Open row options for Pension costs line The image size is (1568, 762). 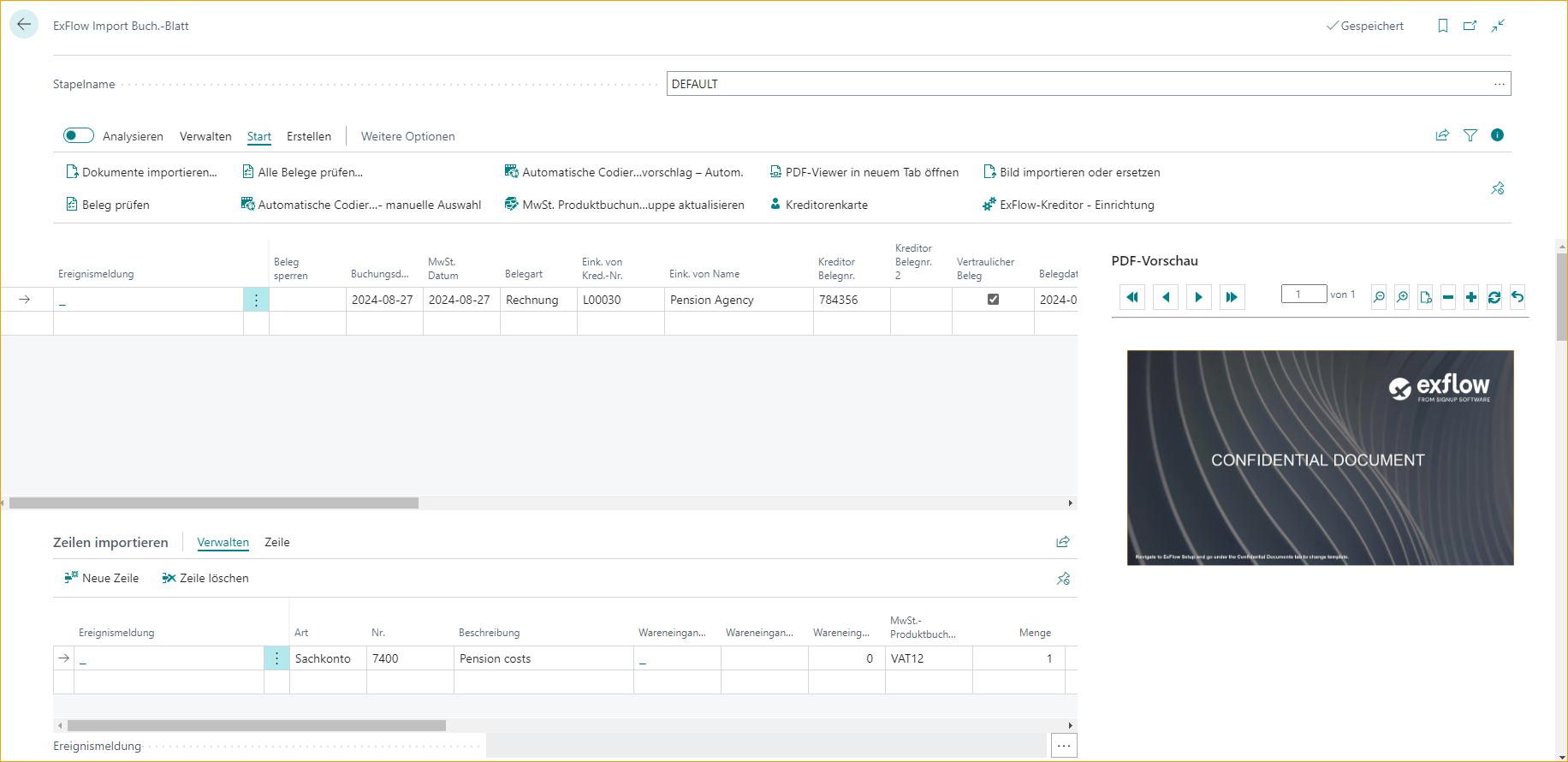pyautogui.click(x=276, y=658)
